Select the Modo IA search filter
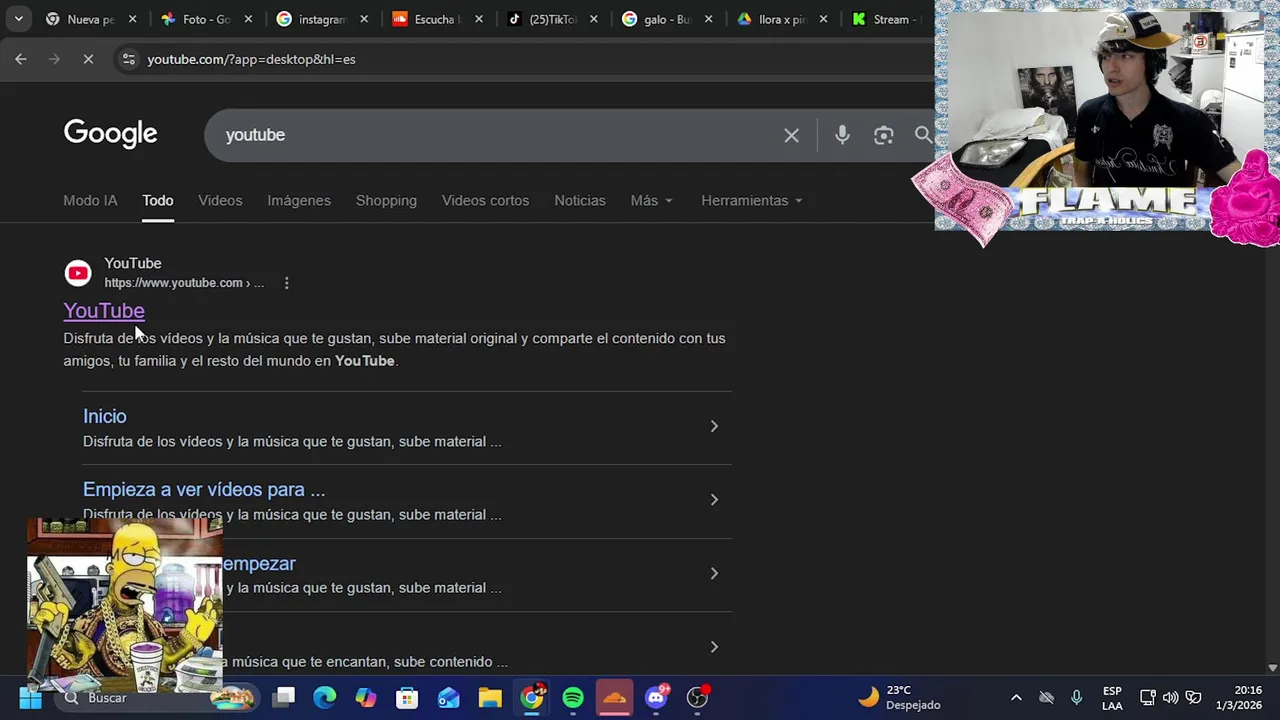Image resolution: width=1280 pixels, height=720 pixels. [90, 200]
